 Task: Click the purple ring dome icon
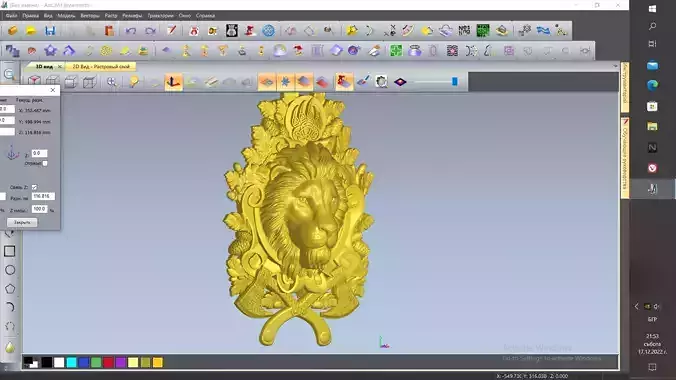[x=415, y=51]
